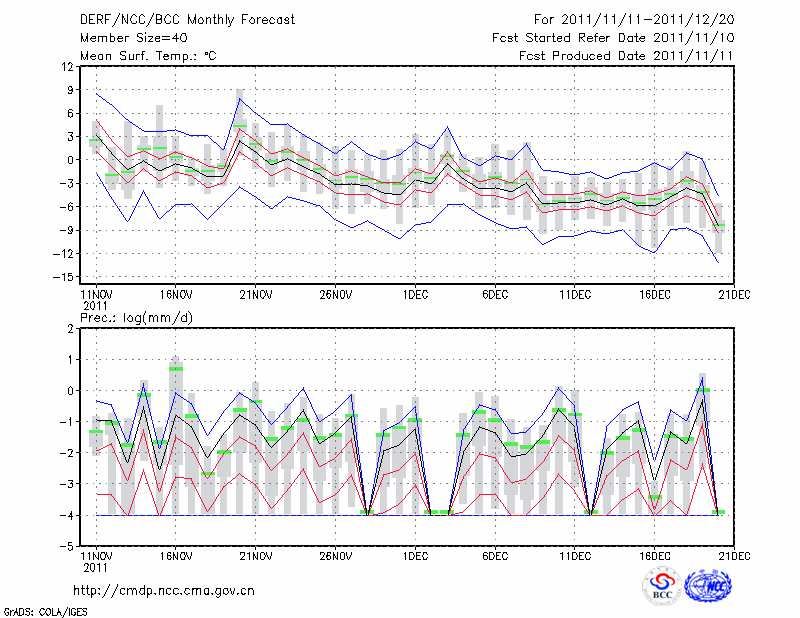Click the 26NOV tick on temperature chart

click(x=335, y=295)
